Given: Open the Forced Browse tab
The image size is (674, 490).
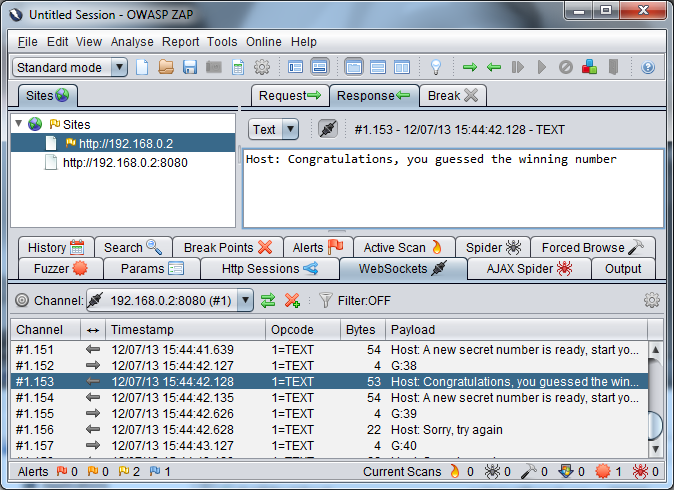Looking at the screenshot, I should (x=593, y=248).
